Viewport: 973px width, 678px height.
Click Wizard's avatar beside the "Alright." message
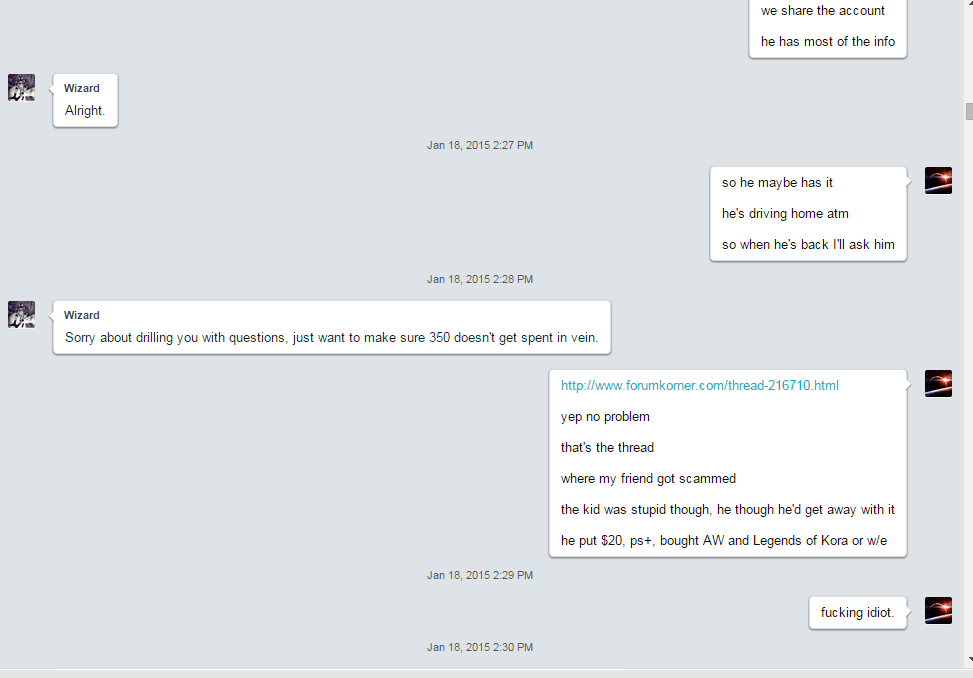point(21,87)
